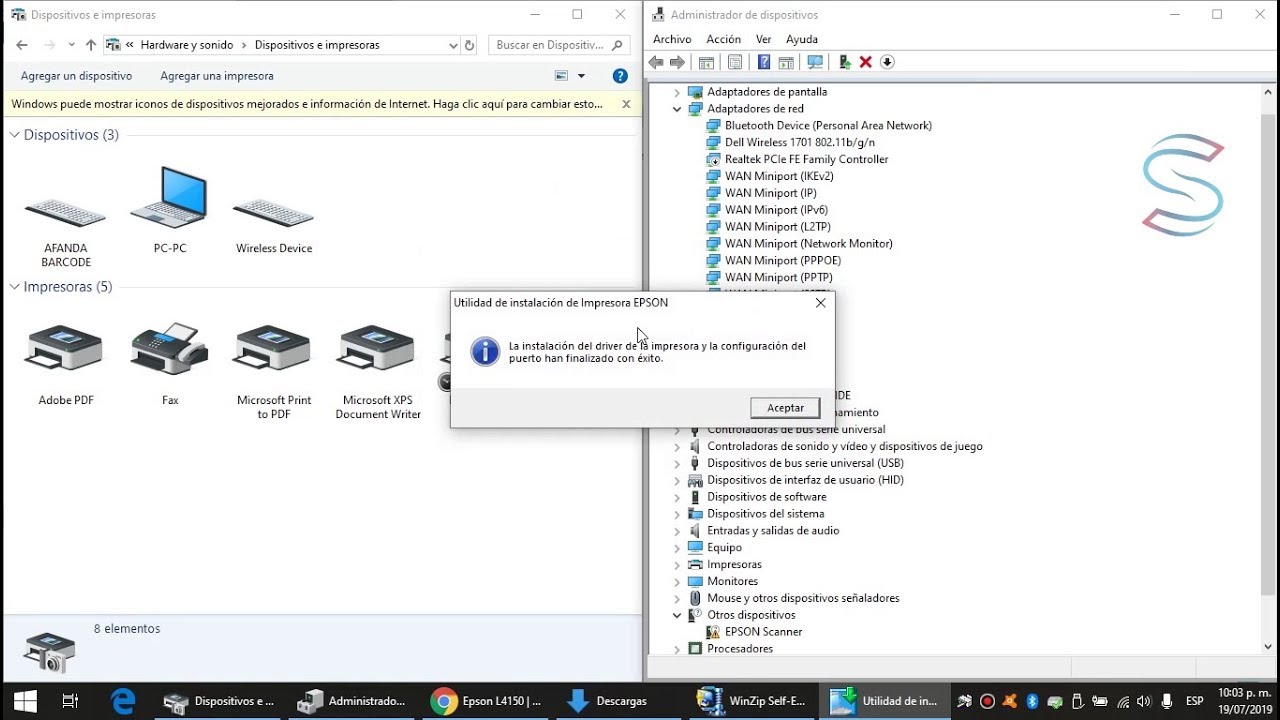
Task: Open Task View on the taskbar
Action: click(x=70, y=701)
